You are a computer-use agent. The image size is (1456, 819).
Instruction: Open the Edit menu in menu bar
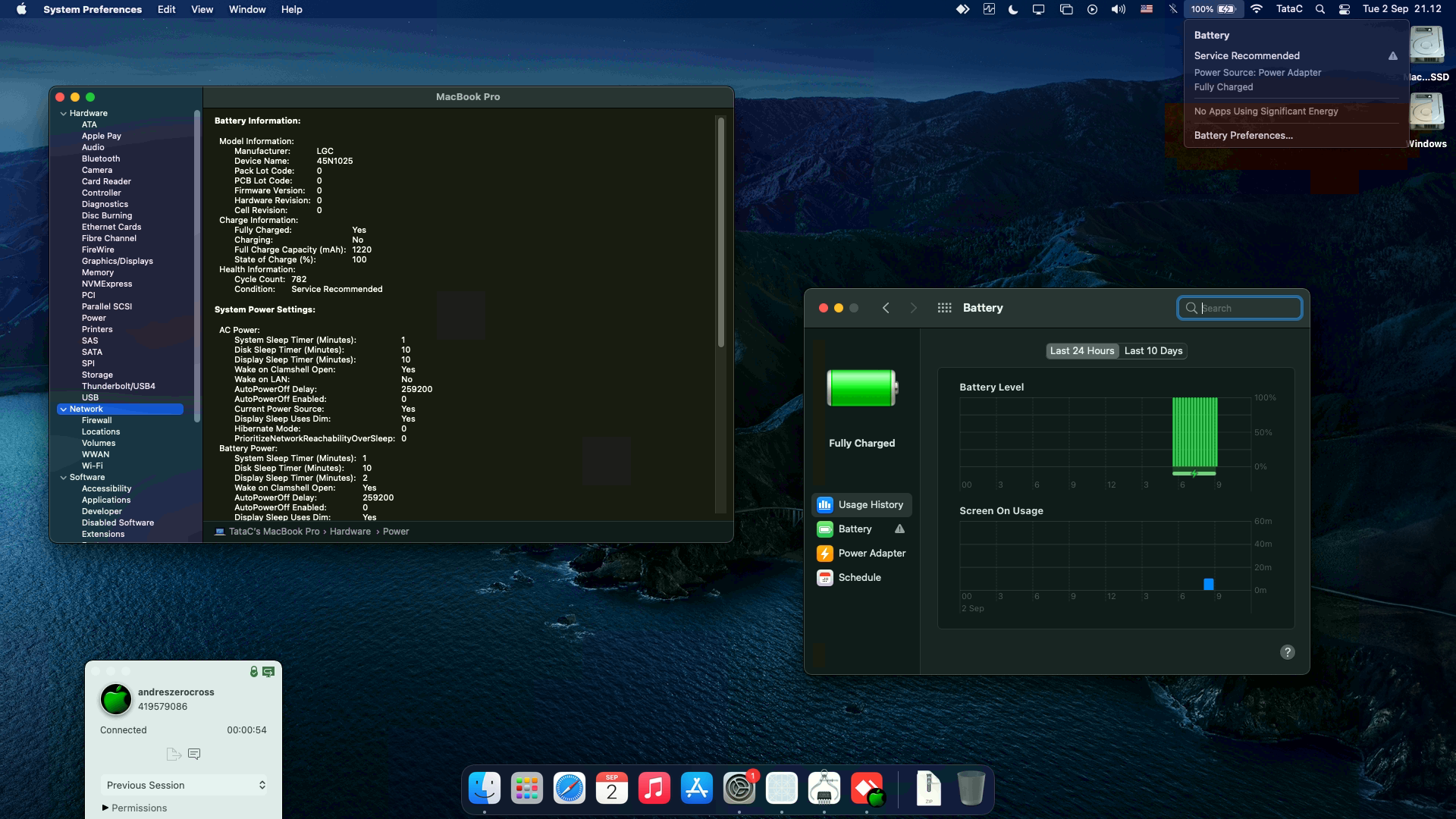click(166, 9)
